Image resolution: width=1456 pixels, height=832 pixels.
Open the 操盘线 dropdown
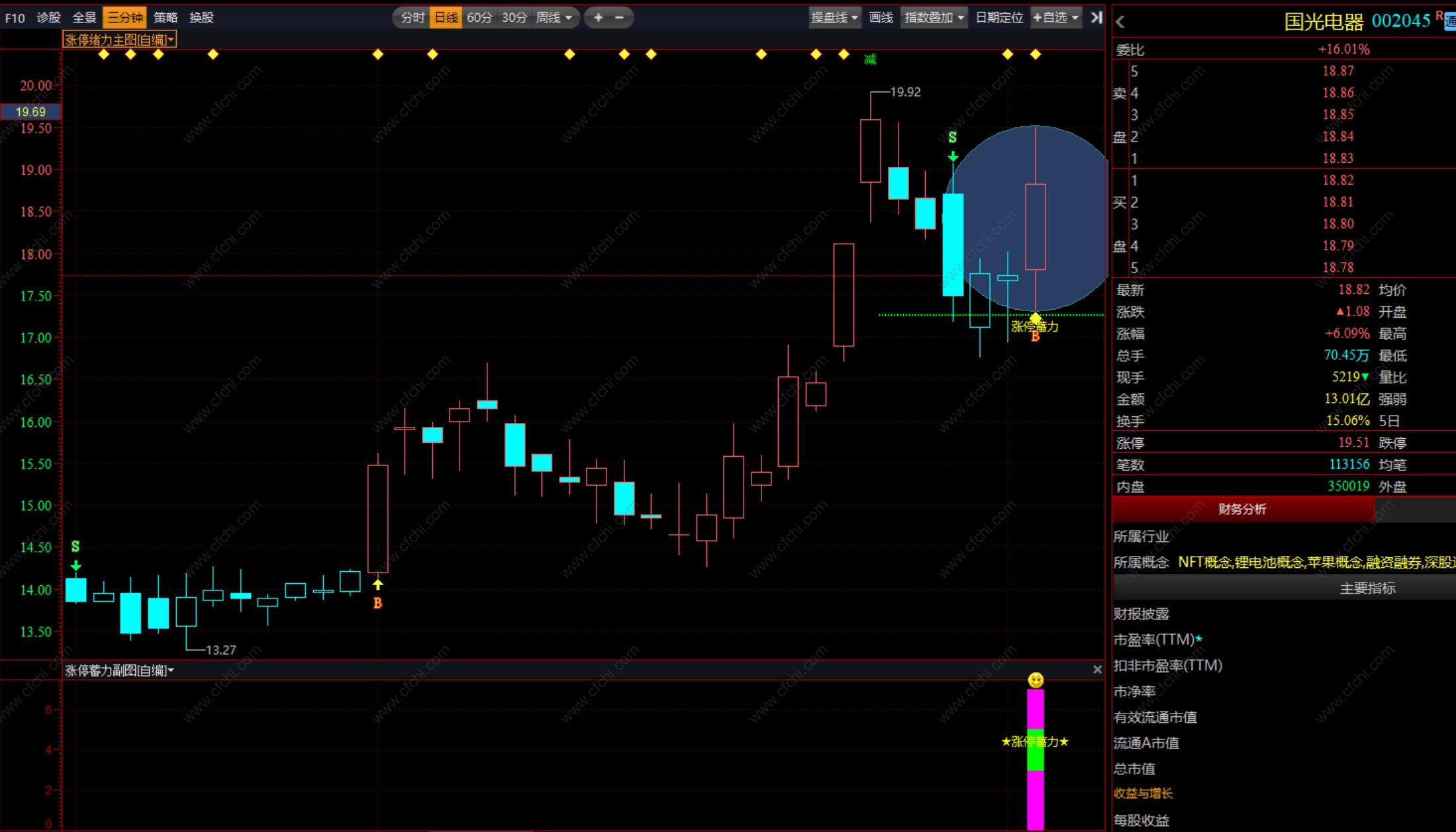[x=834, y=18]
